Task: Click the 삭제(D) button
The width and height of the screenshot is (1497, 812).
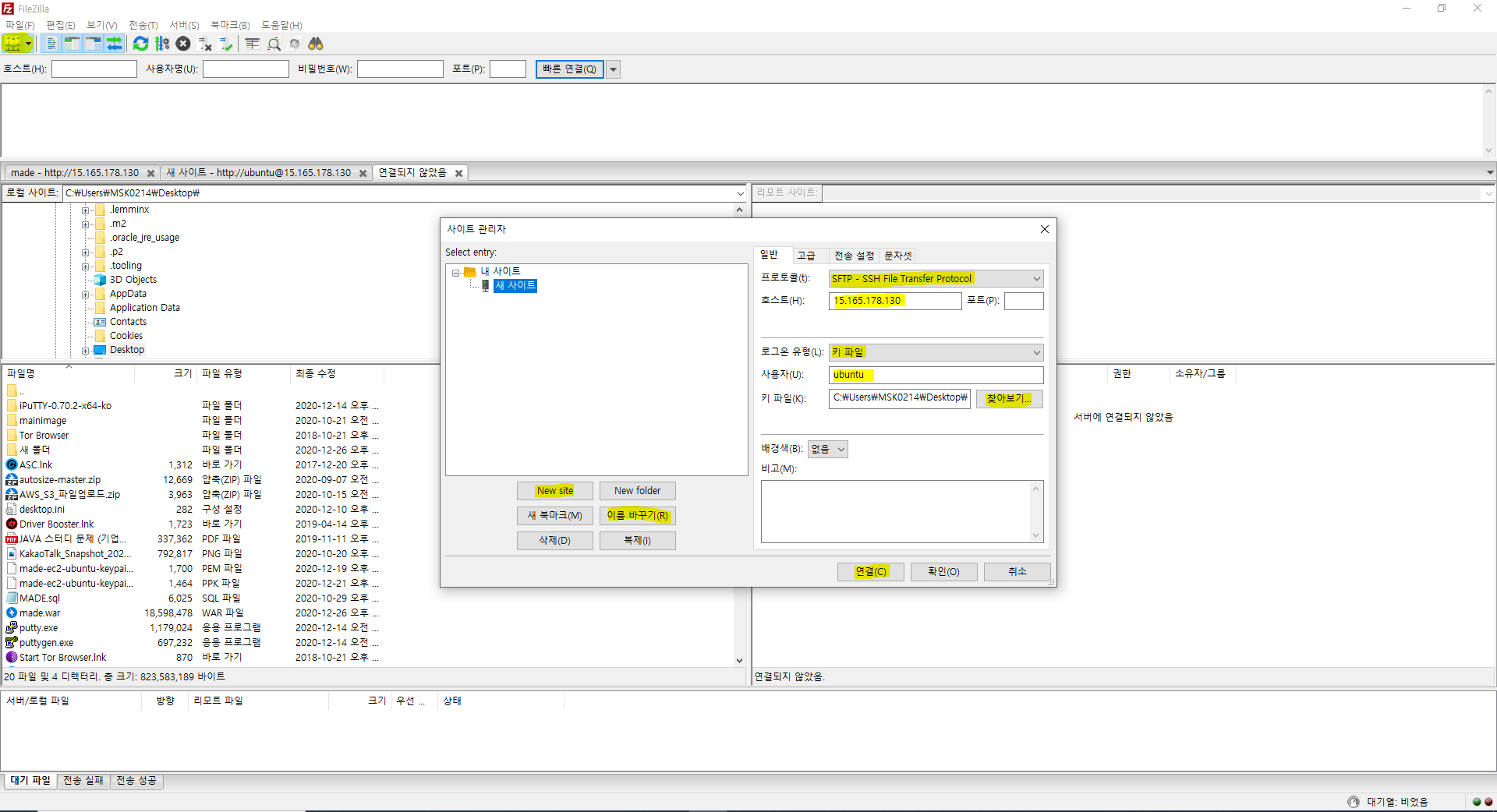Action: 555,541
